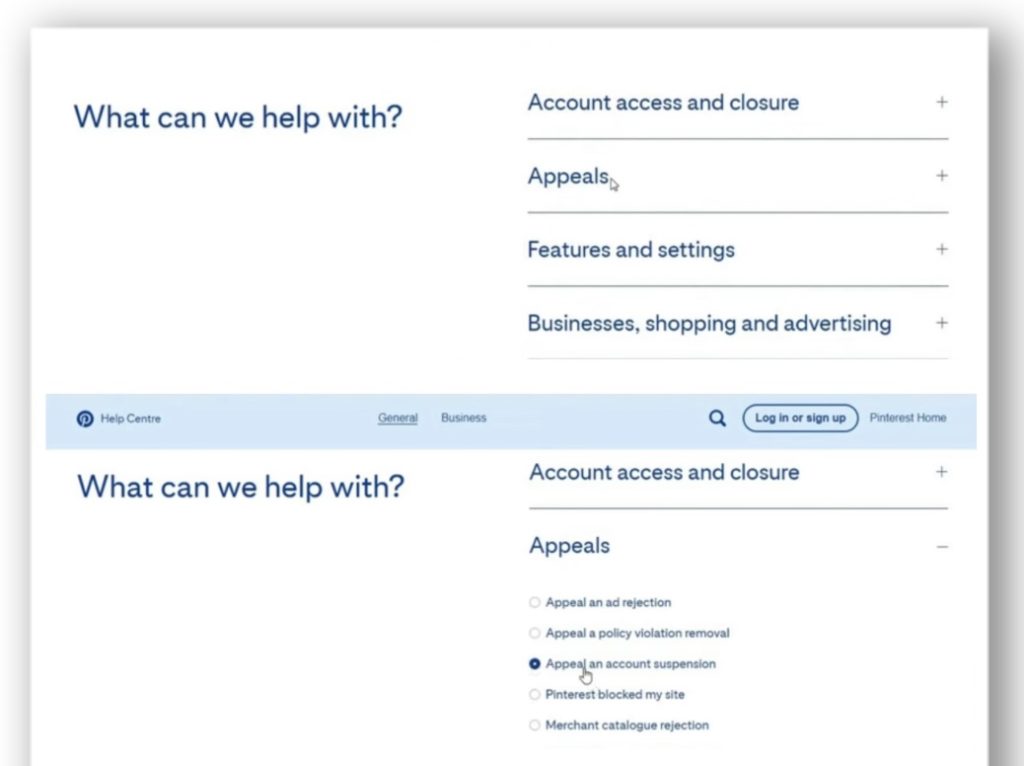
Task: Go to the Pinterest Home link
Action: coord(907,418)
